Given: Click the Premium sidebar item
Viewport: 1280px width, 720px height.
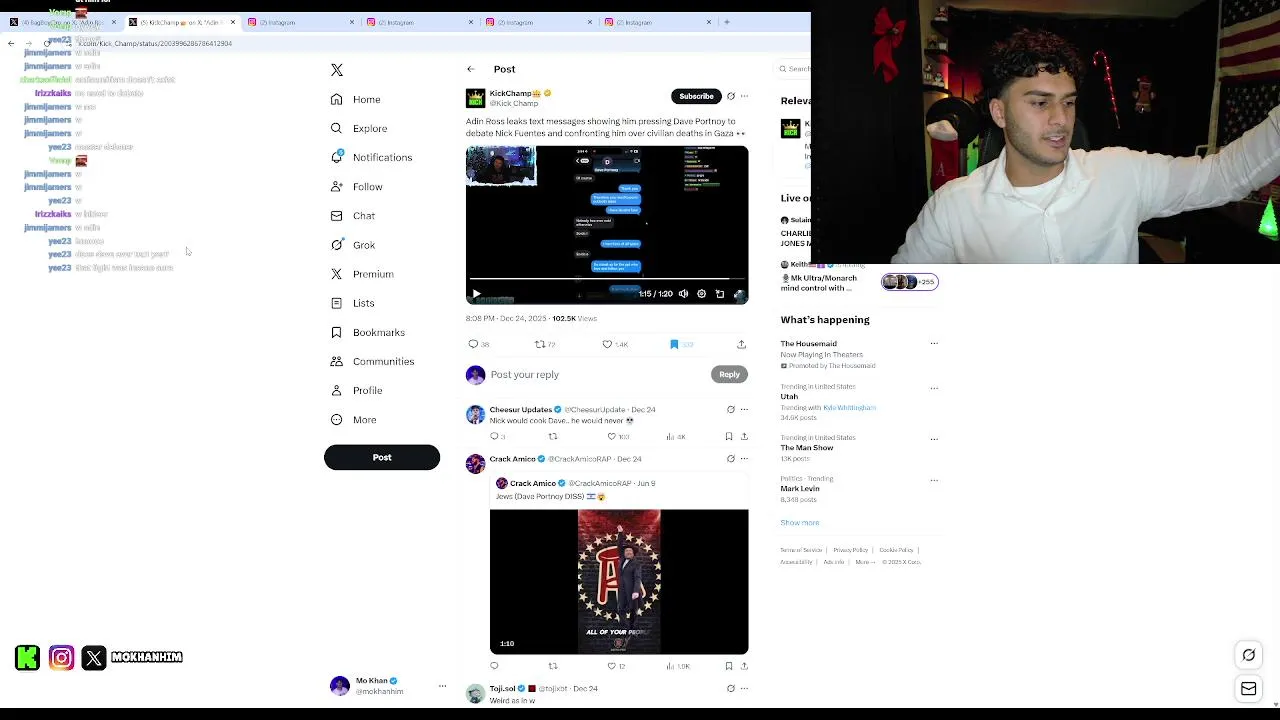Looking at the screenshot, I should [362, 274].
